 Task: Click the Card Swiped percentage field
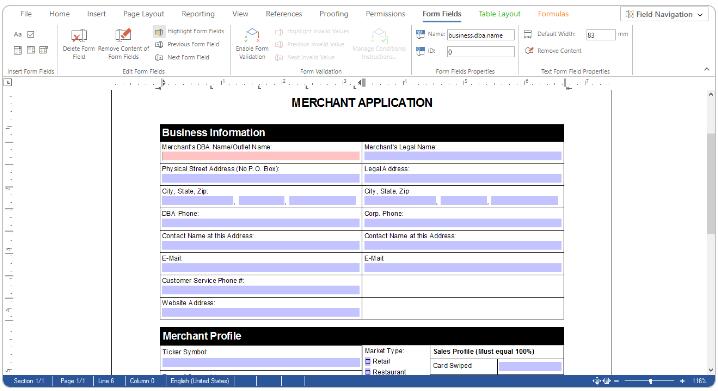pyautogui.click(x=530, y=366)
